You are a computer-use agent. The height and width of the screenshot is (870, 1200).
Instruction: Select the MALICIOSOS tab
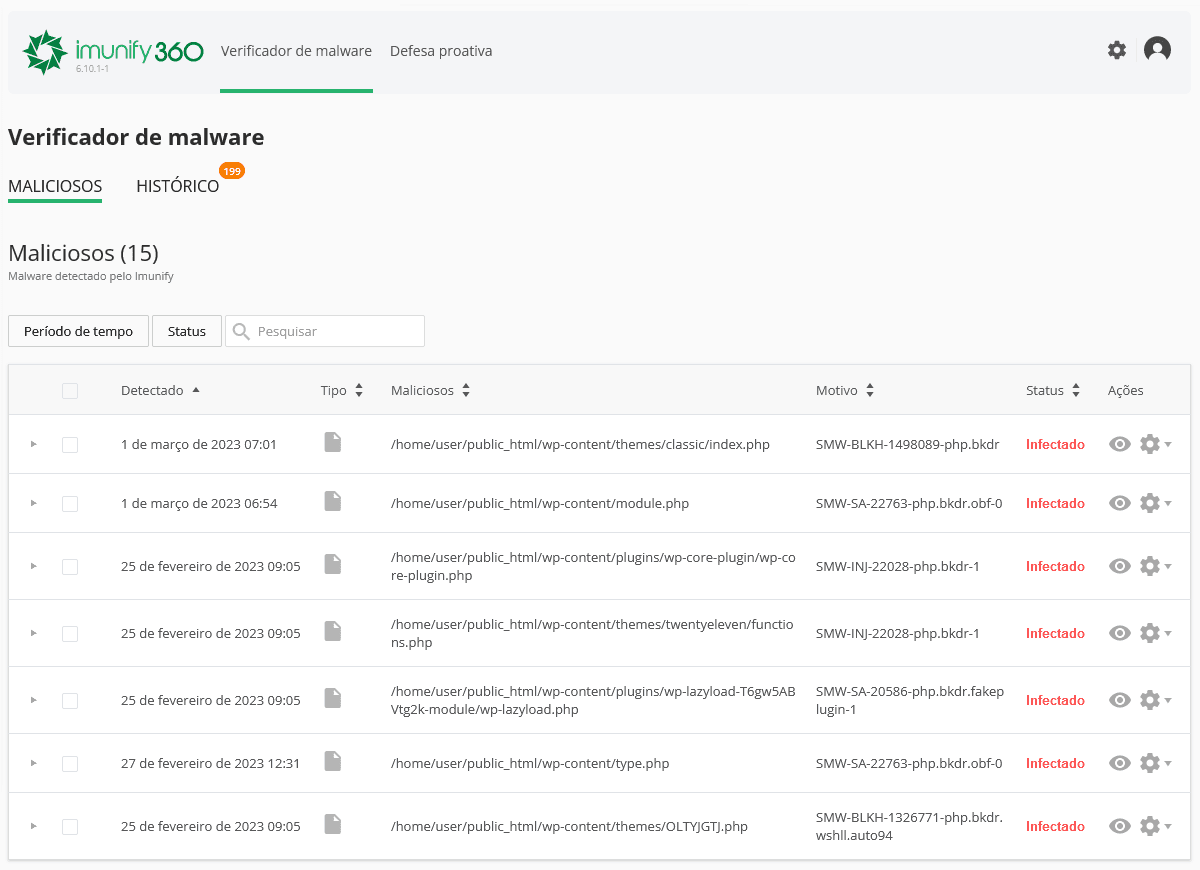tap(55, 187)
